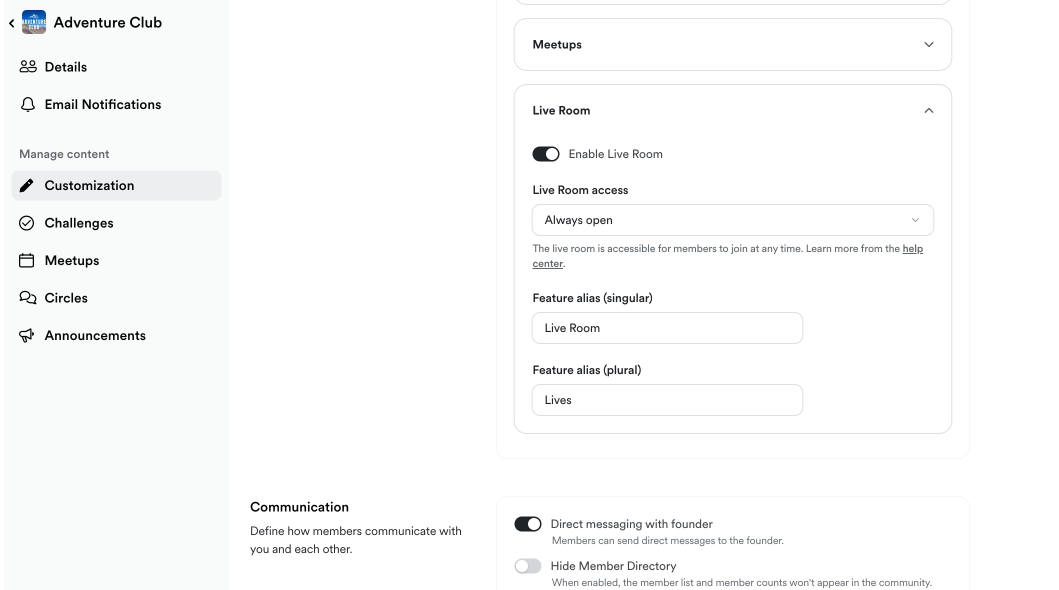
Task: Turn off Direct messaging with founder
Action: 528,524
